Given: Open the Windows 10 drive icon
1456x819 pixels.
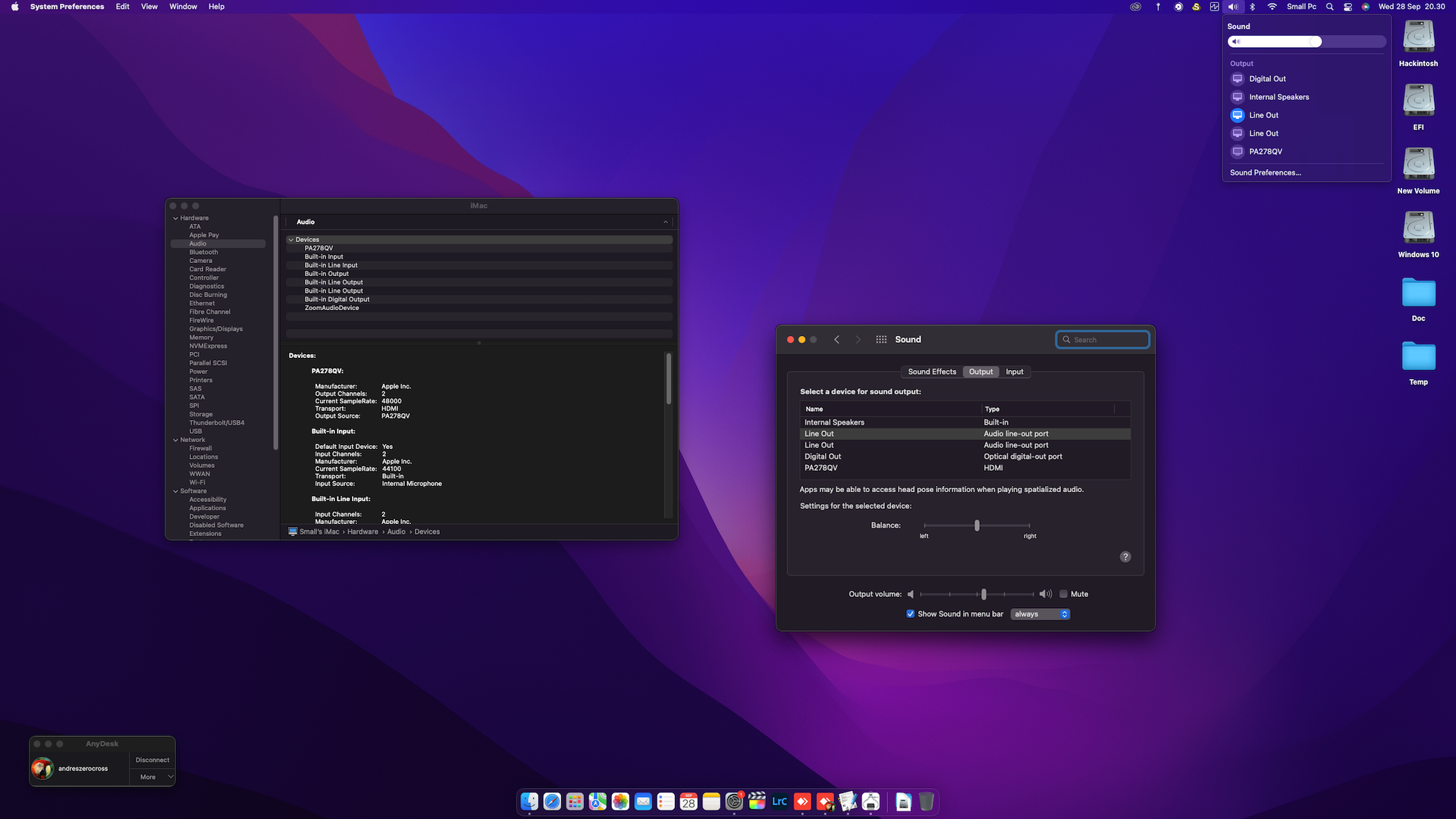Looking at the screenshot, I should coord(1418,227).
